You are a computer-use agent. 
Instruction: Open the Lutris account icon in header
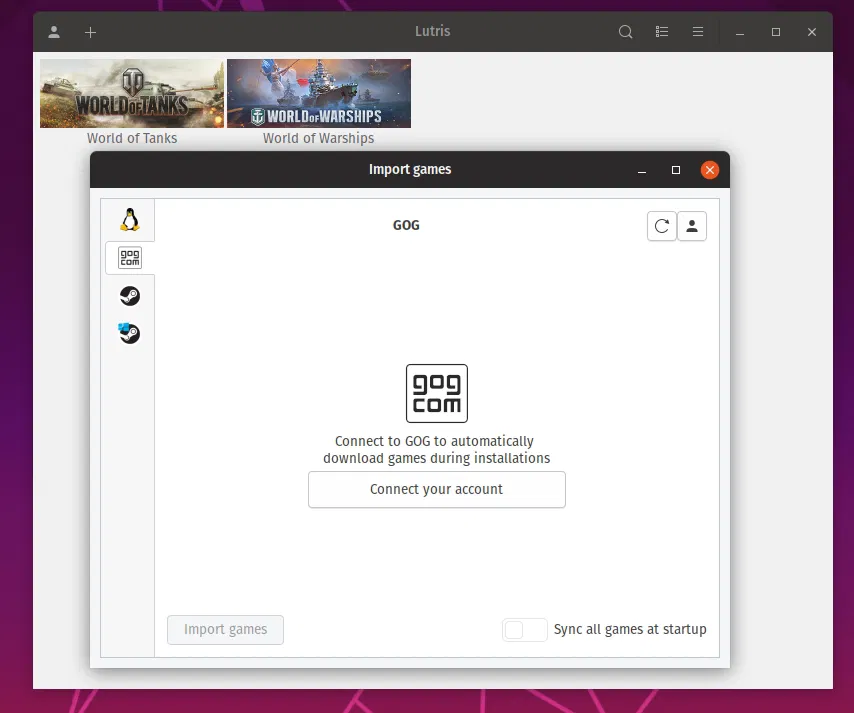[54, 32]
